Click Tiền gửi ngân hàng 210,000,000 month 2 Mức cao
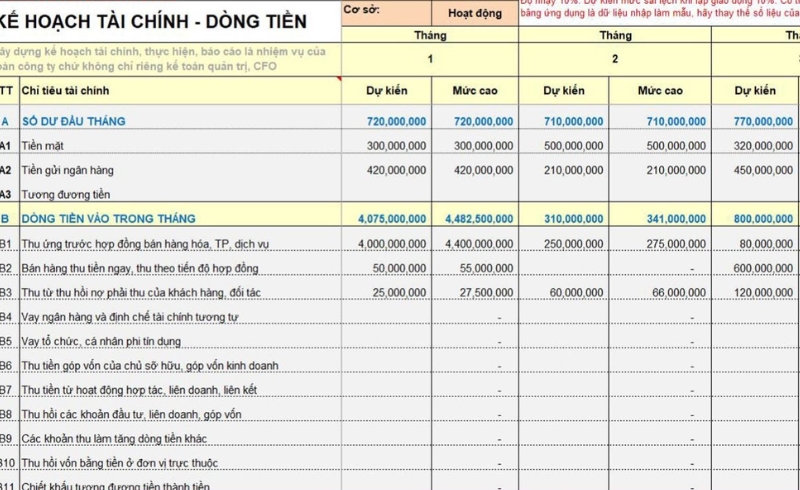The image size is (800, 490). (x=677, y=170)
